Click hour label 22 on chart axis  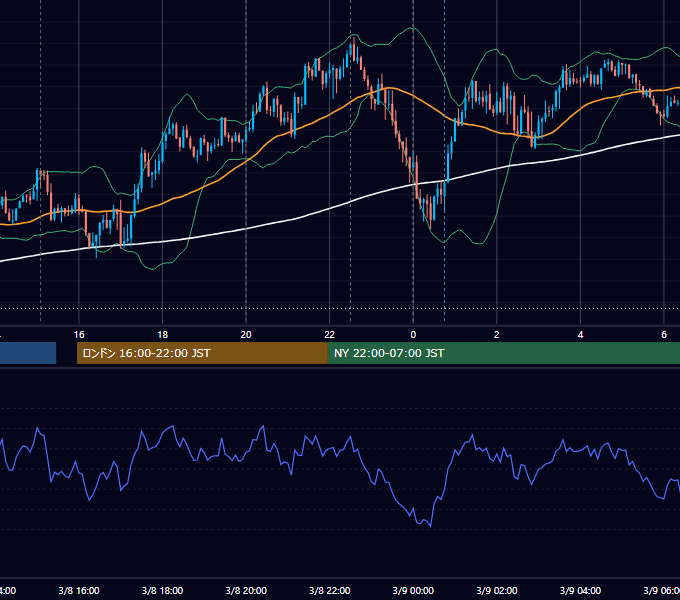pyautogui.click(x=330, y=335)
